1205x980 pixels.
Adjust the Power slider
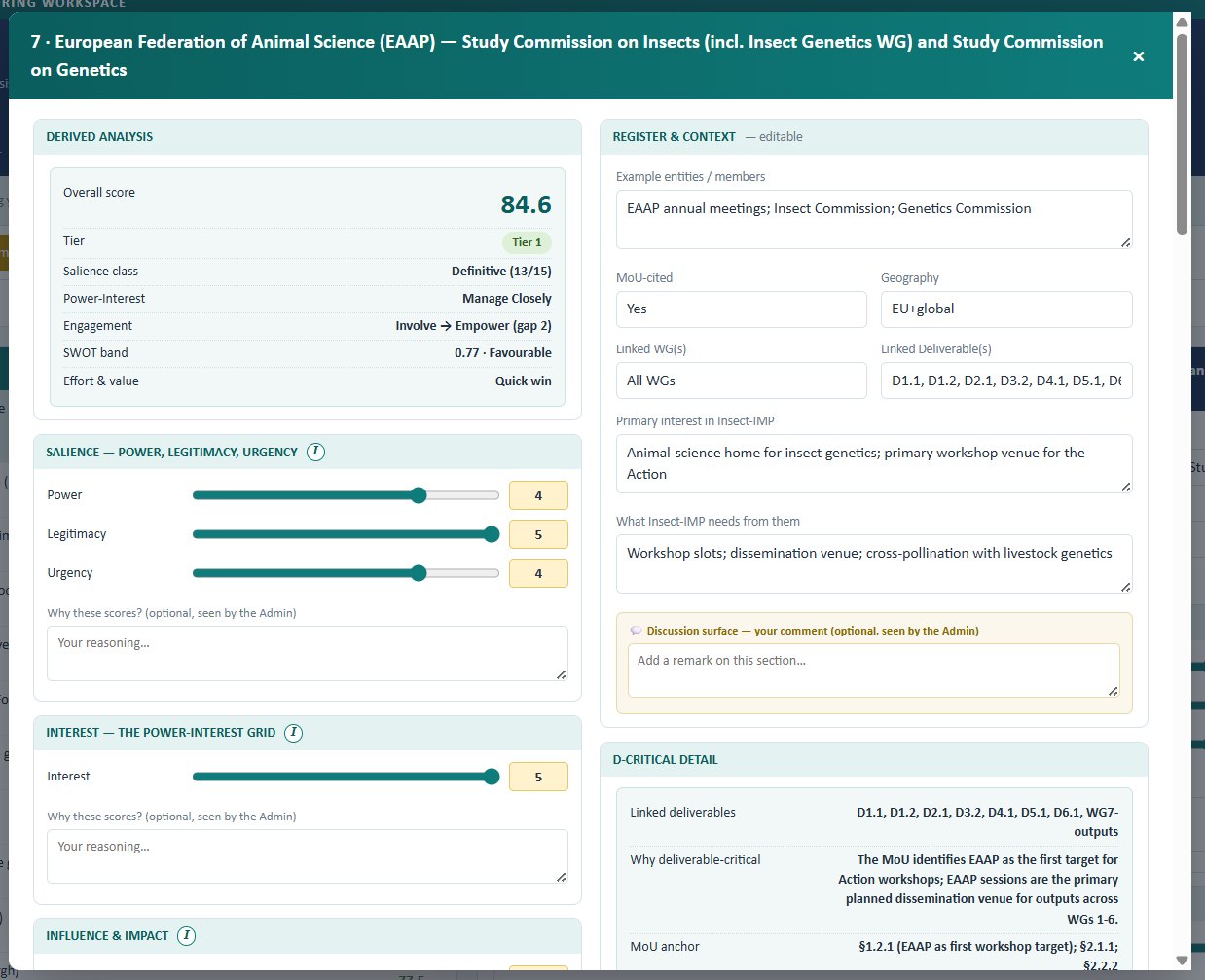(346, 495)
